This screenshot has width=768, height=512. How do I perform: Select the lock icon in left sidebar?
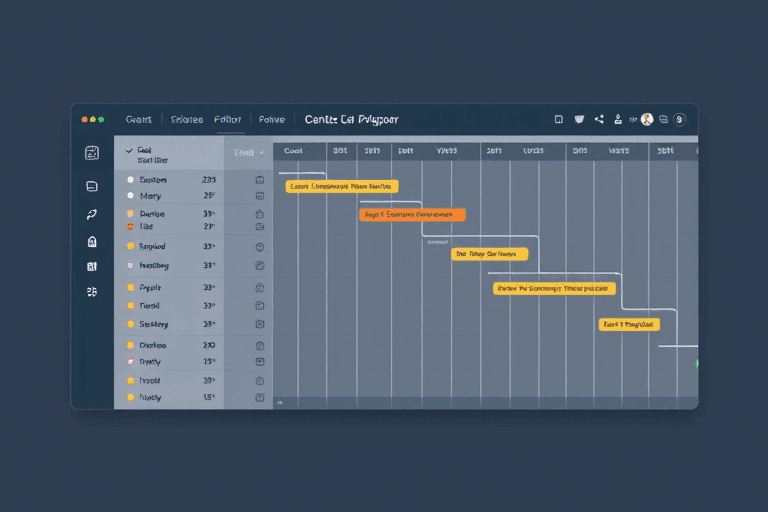click(x=92, y=241)
